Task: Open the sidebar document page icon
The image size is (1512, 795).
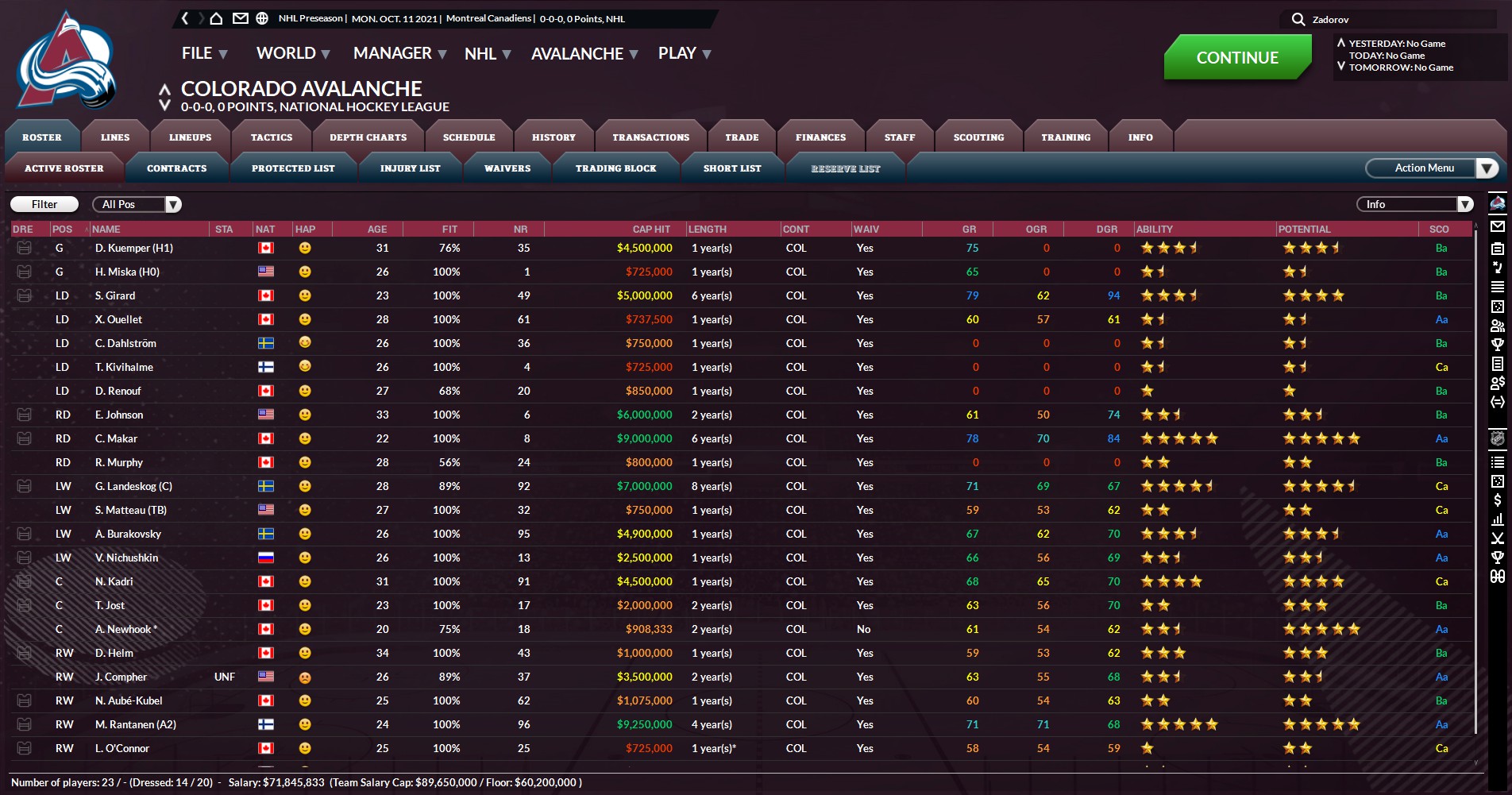Action: 1498,364
